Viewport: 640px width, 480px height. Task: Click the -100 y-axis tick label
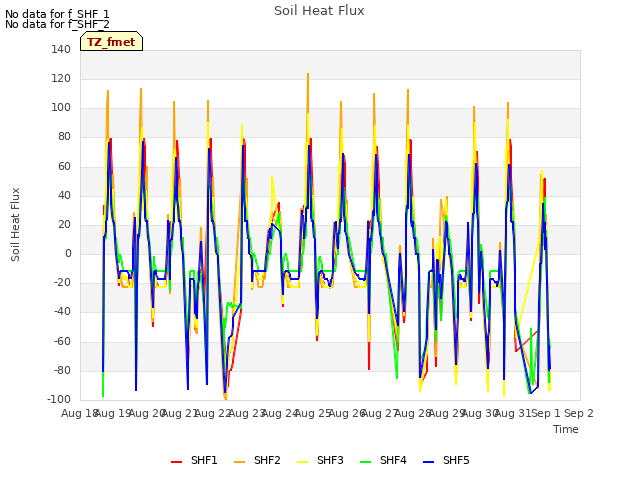[x=59, y=399]
